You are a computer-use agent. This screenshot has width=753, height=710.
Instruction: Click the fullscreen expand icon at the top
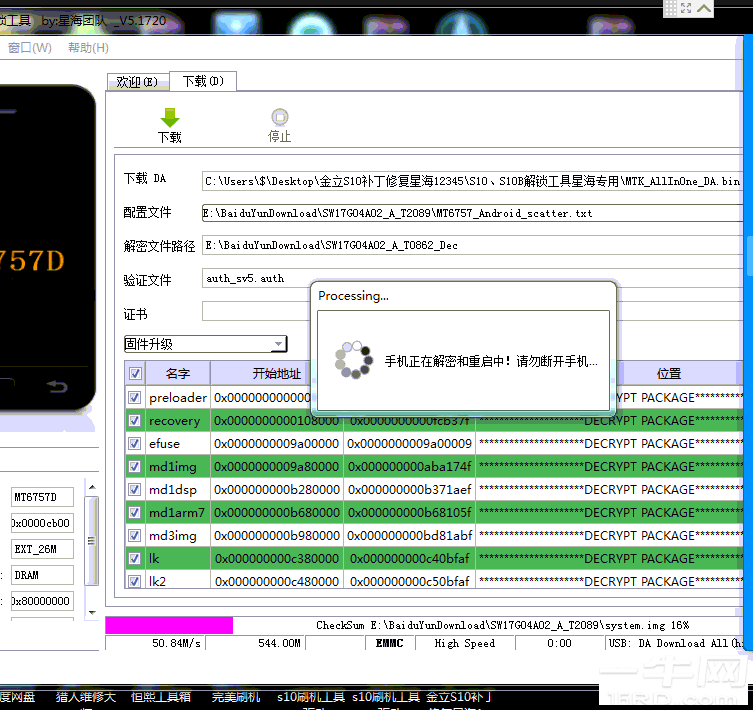pyautogui.click(x=686, y=8)
